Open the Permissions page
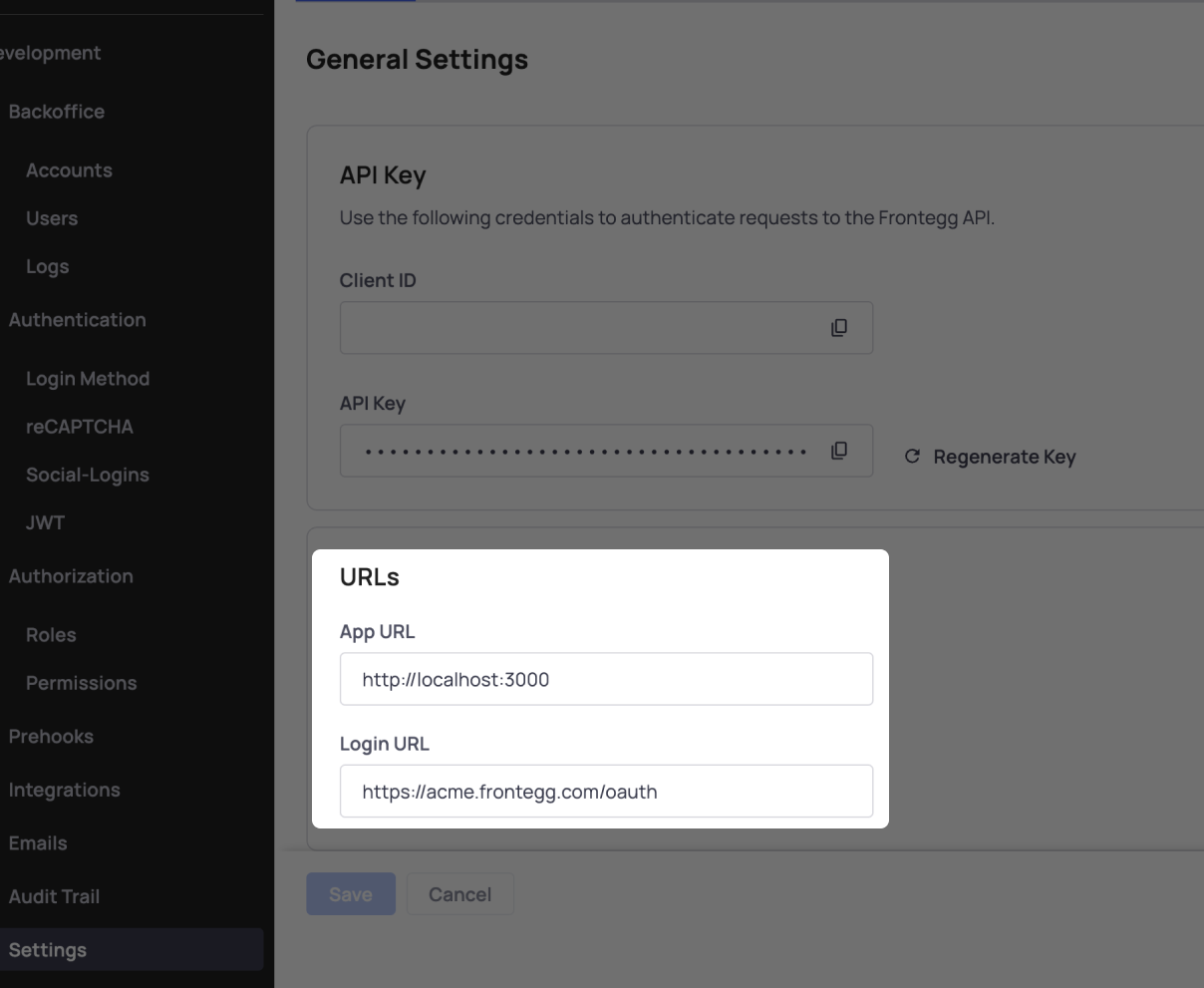The height and width of the screenshot is (988, 1204). (81, 683)
